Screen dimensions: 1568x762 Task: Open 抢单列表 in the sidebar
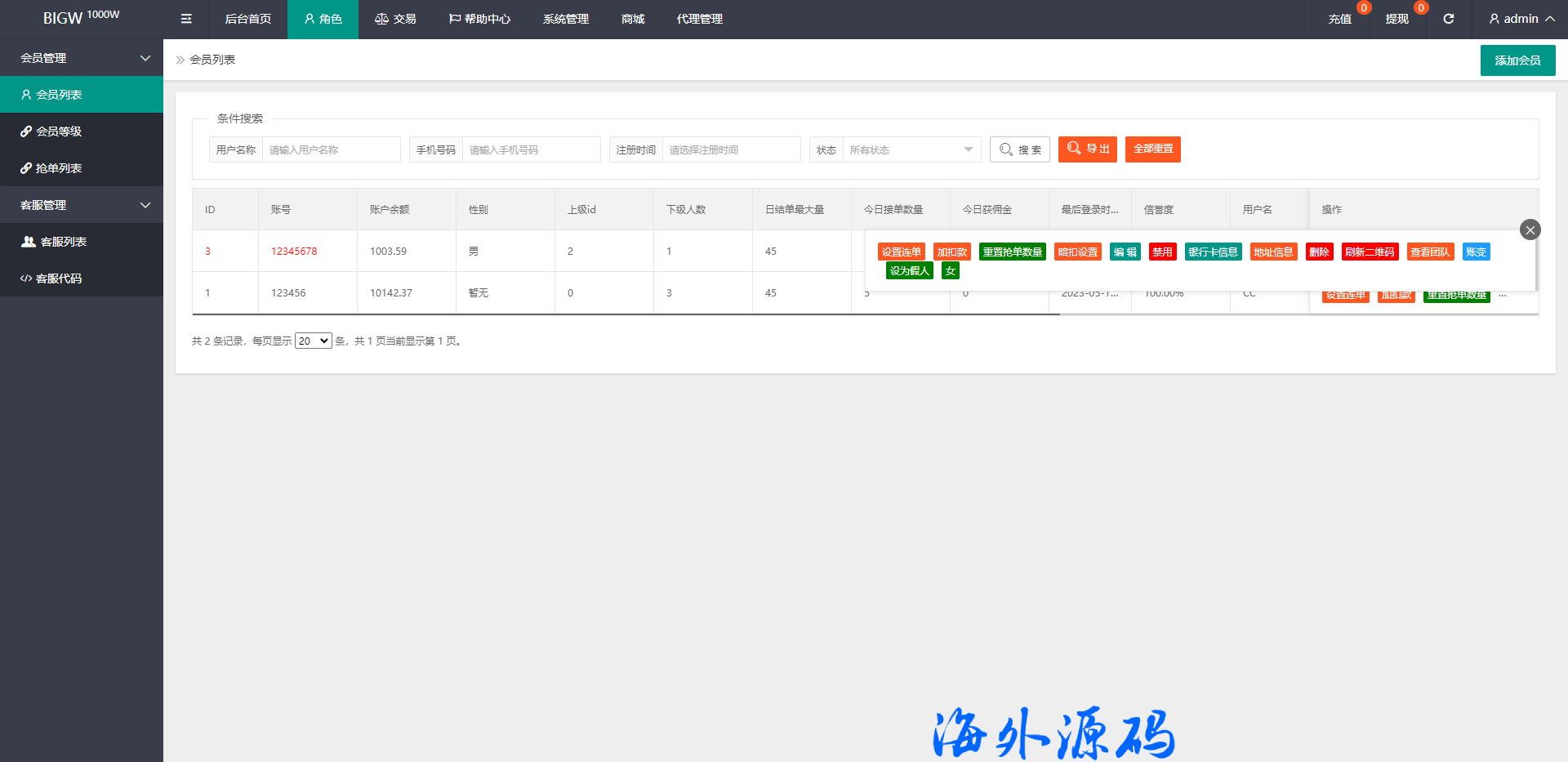(x=58, y=168)
